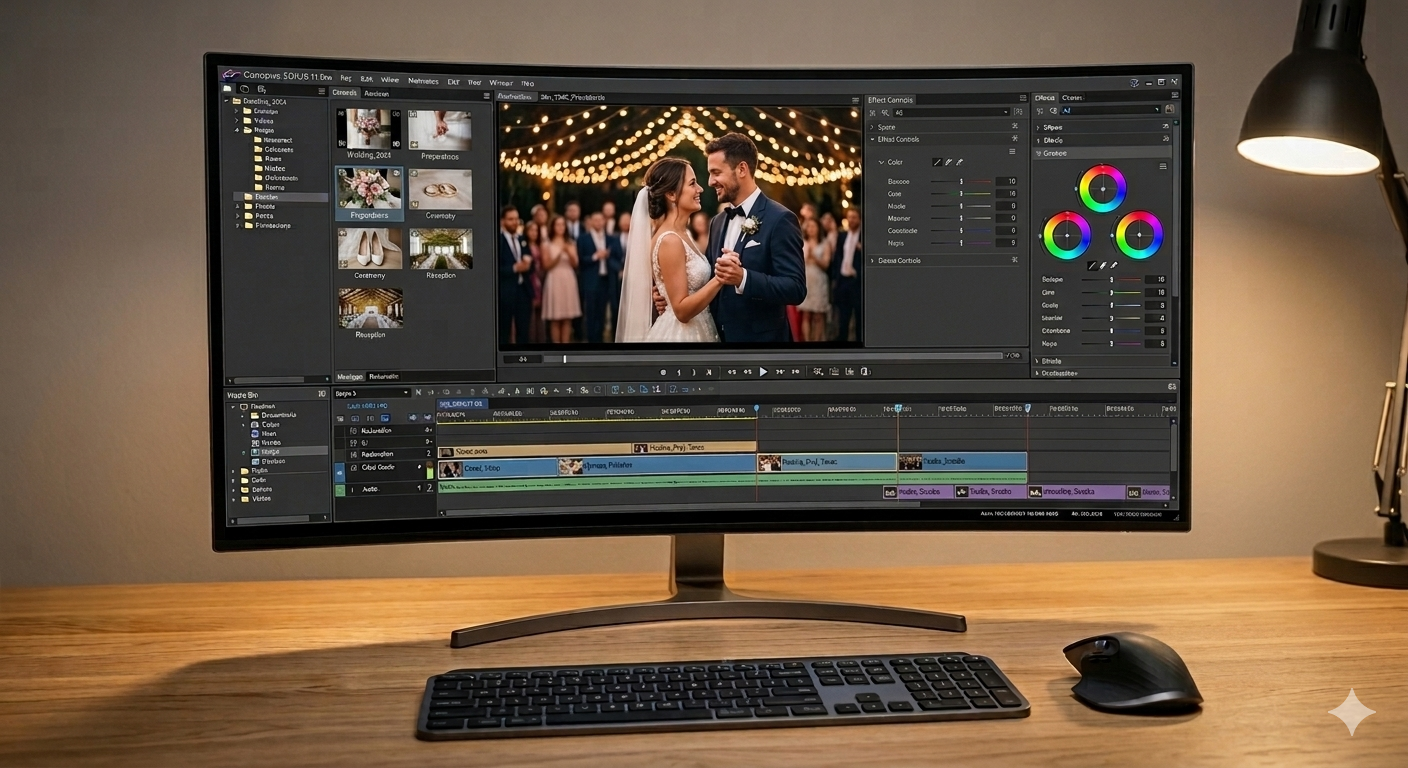Toggle the green audio track header button
The image size is (1408, 768).
click(x=340, y=490)
